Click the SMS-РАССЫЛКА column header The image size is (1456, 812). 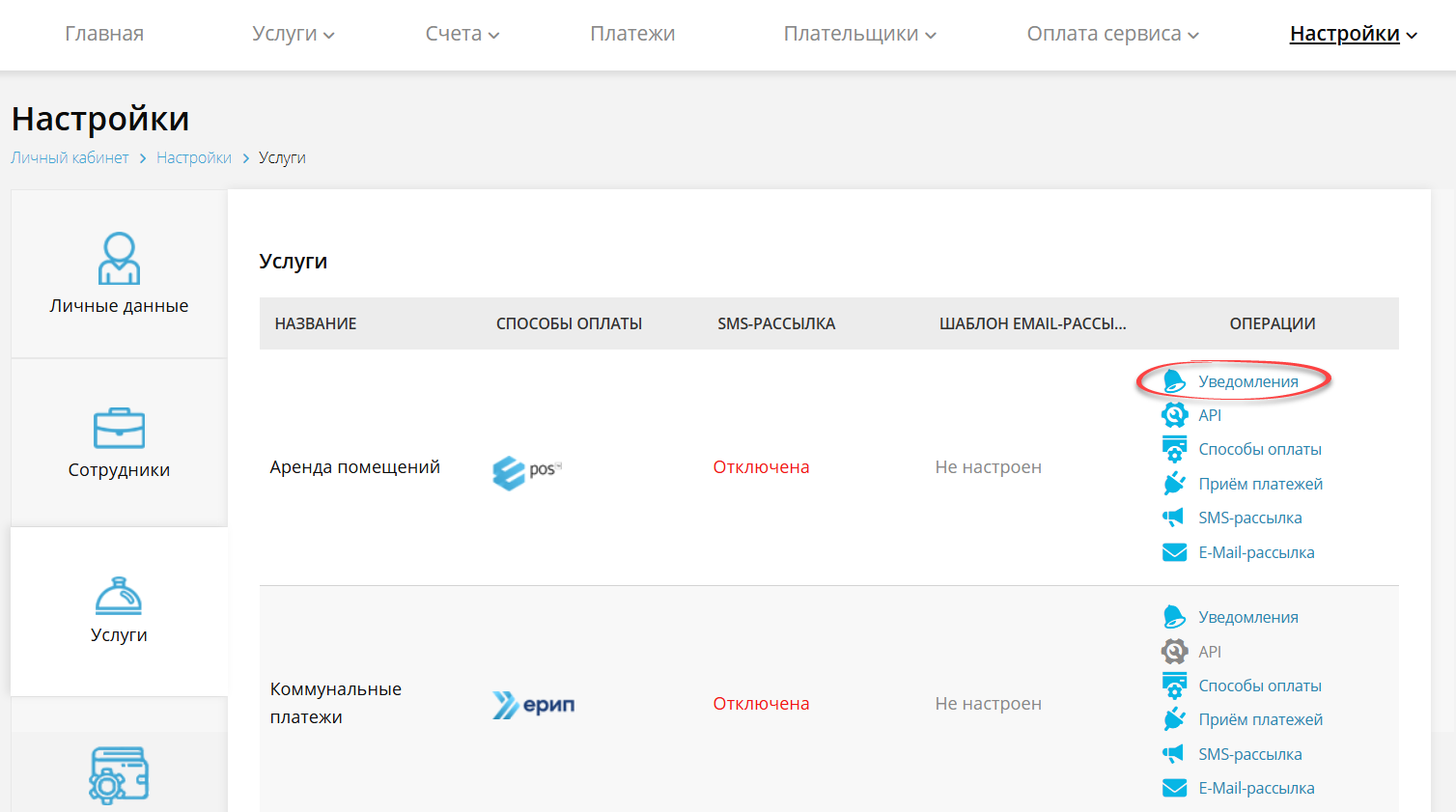pos(776,323)
